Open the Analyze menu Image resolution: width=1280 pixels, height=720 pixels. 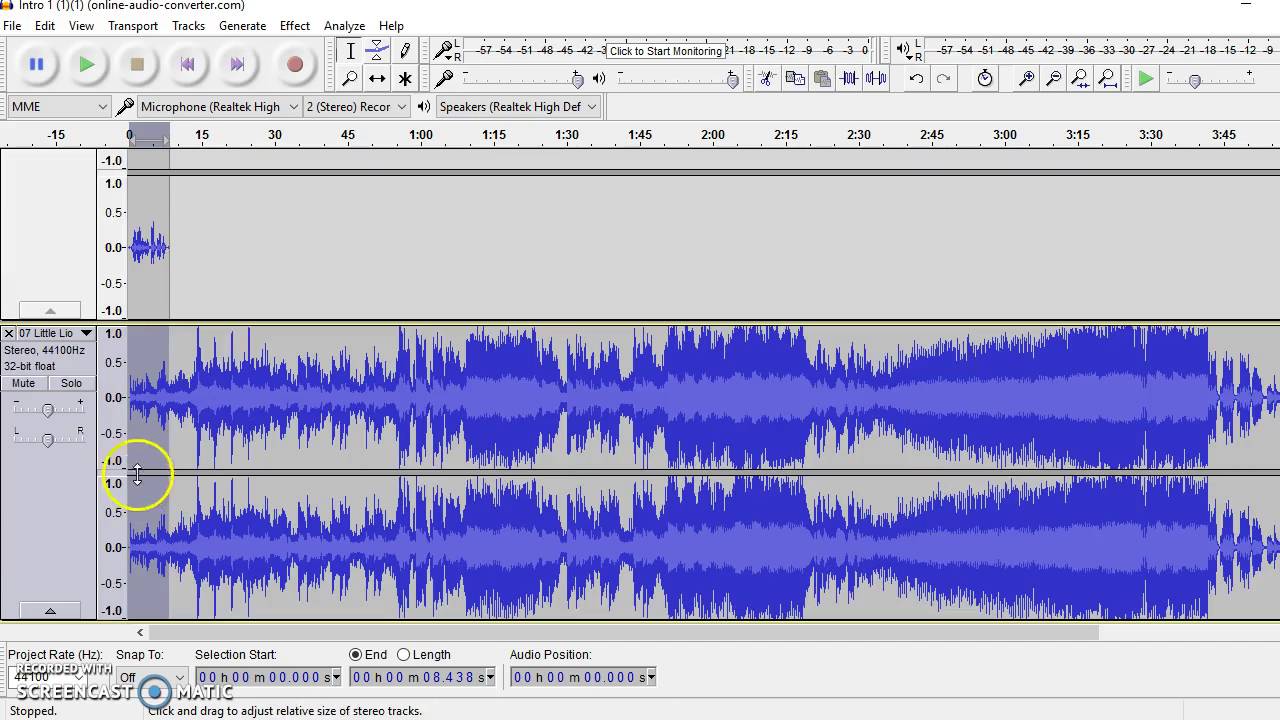click(344, 26)
